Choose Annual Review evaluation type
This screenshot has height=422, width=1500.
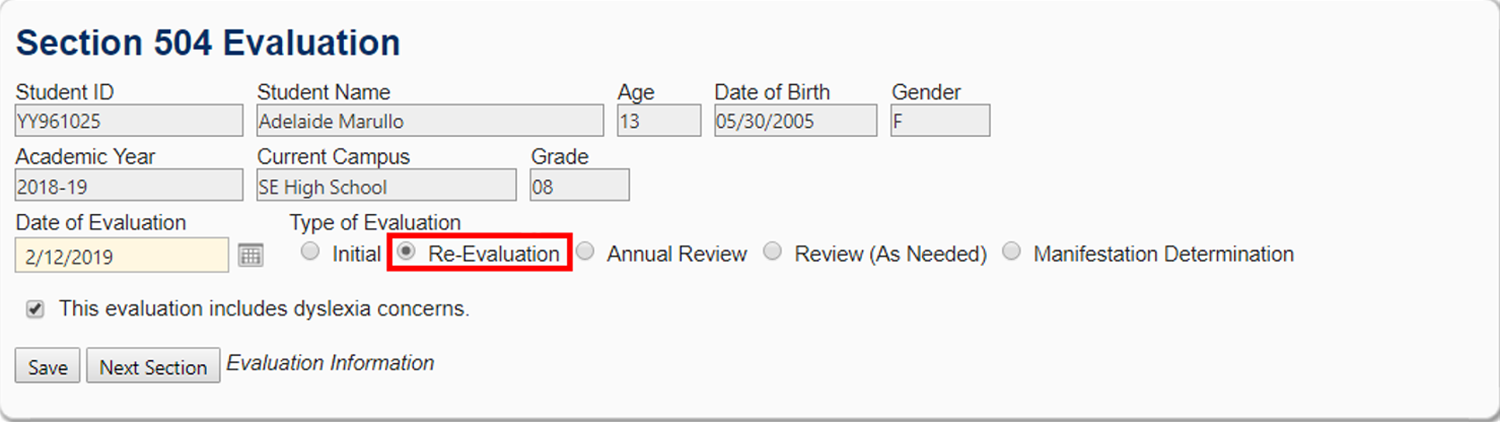(586, 252)
